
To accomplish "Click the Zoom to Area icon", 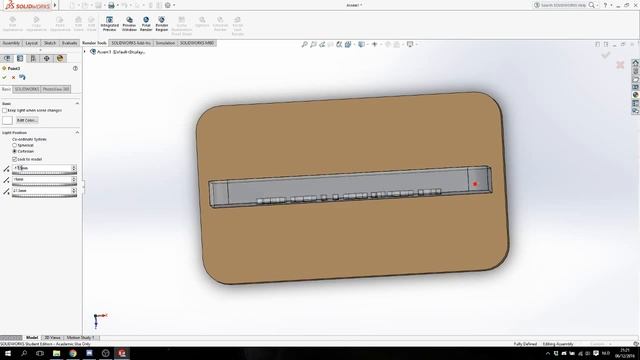I will (313, 44).
